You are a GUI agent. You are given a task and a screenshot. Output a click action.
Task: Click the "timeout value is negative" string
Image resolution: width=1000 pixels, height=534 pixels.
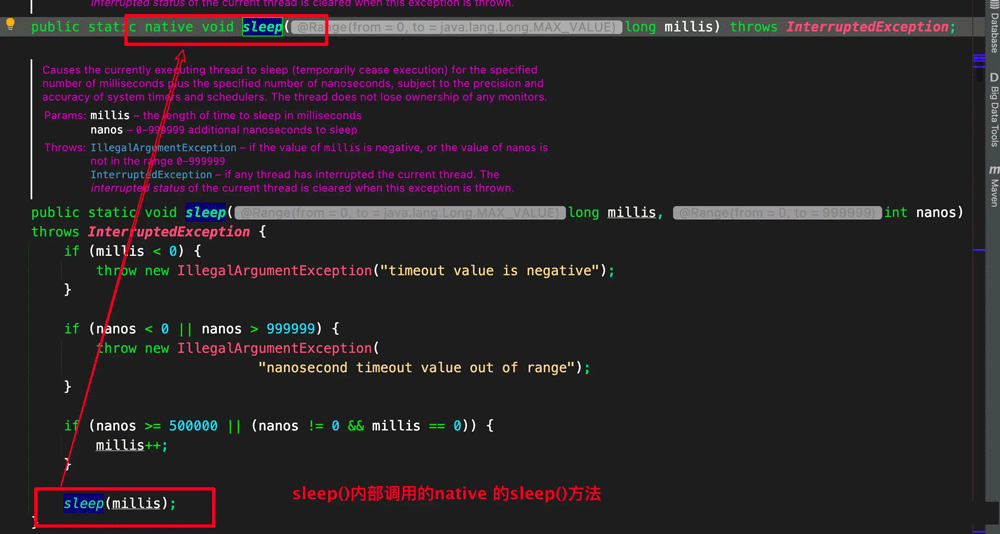pos(489,271)
